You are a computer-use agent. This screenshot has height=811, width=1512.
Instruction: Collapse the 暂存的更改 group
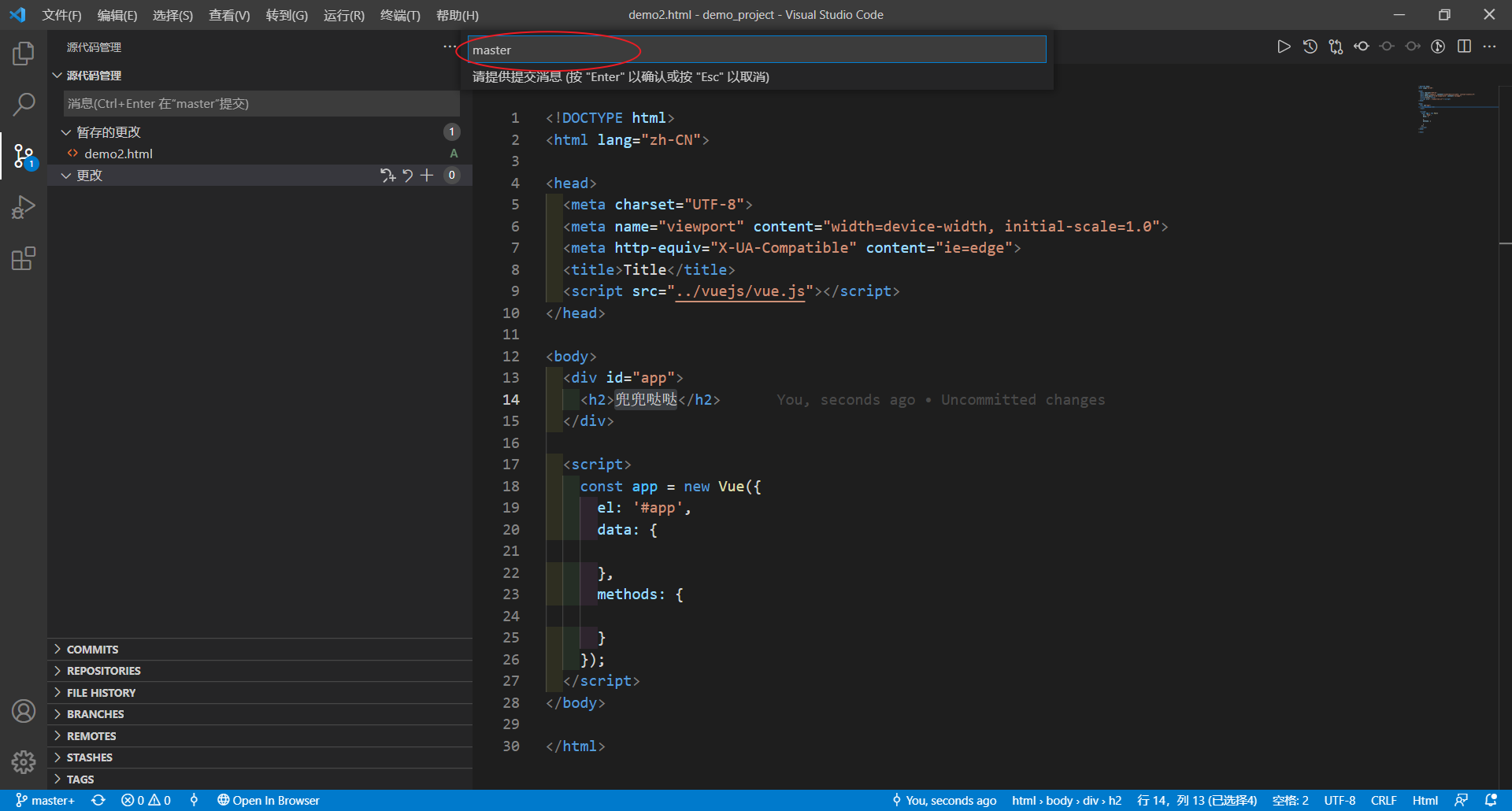tap(66, 132)
